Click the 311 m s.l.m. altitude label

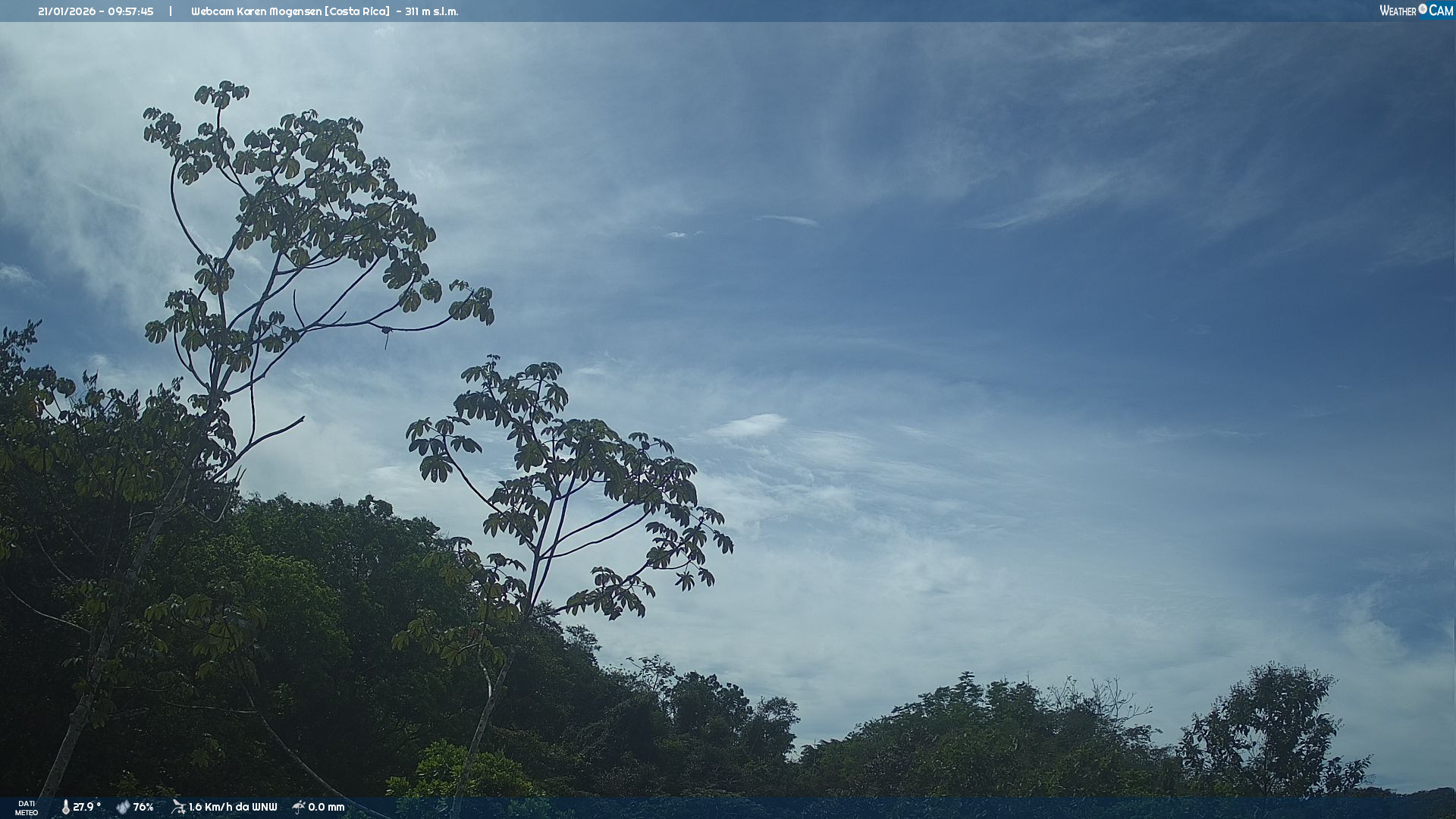pos(431,11)
